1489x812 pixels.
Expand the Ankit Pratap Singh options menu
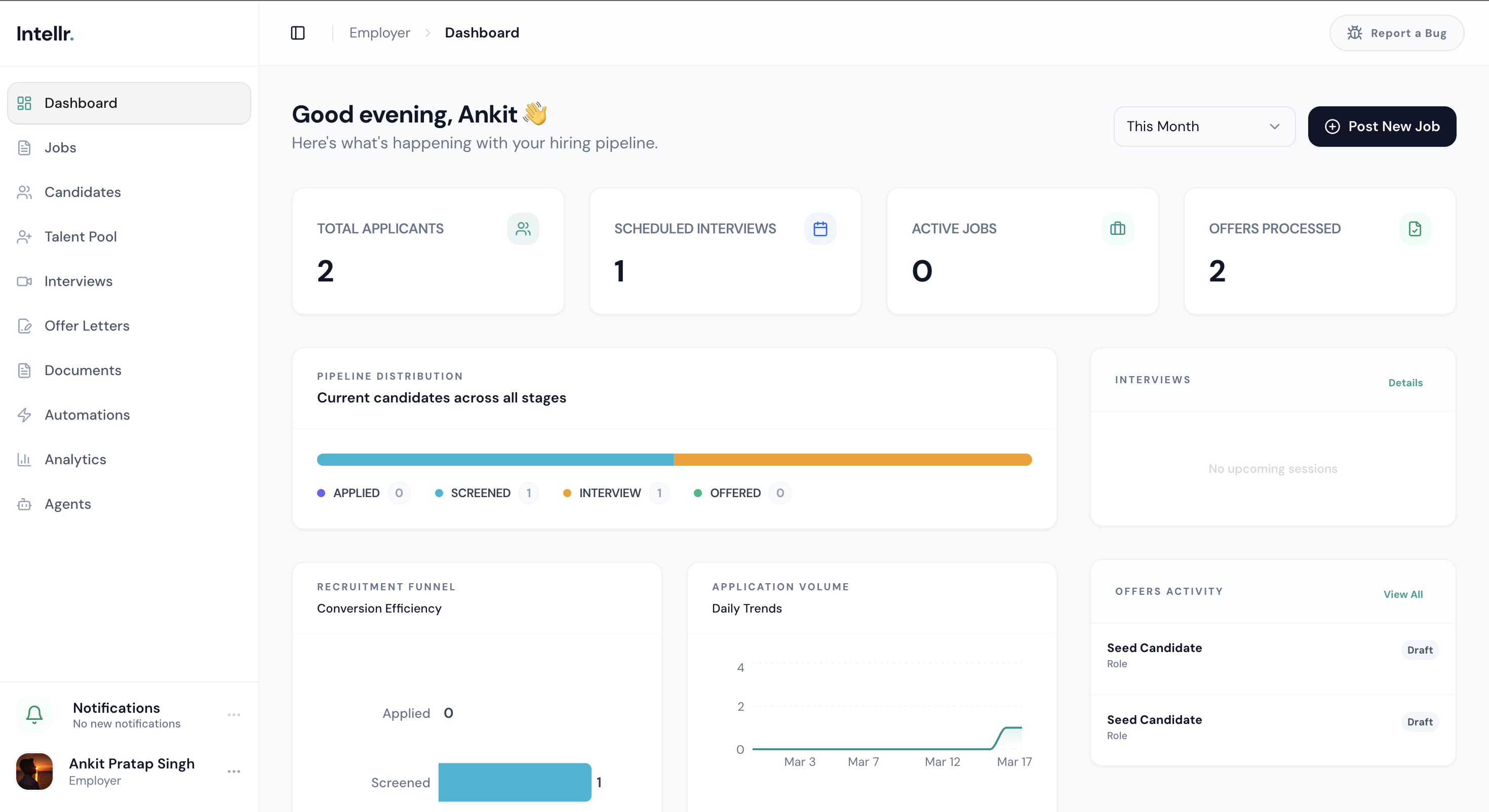click(x=233, y=772)
